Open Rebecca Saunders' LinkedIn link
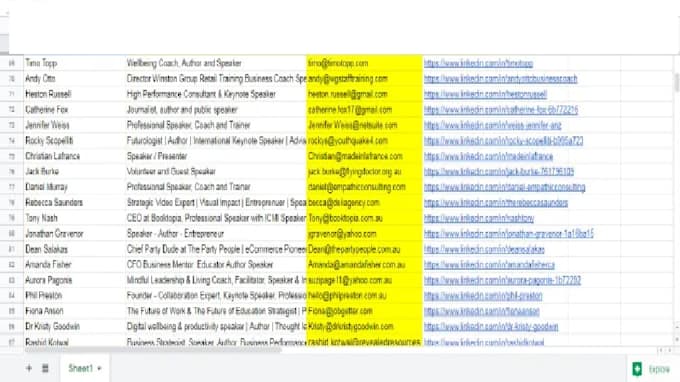This screenshot has height=382, width=680. coord(496,202)
